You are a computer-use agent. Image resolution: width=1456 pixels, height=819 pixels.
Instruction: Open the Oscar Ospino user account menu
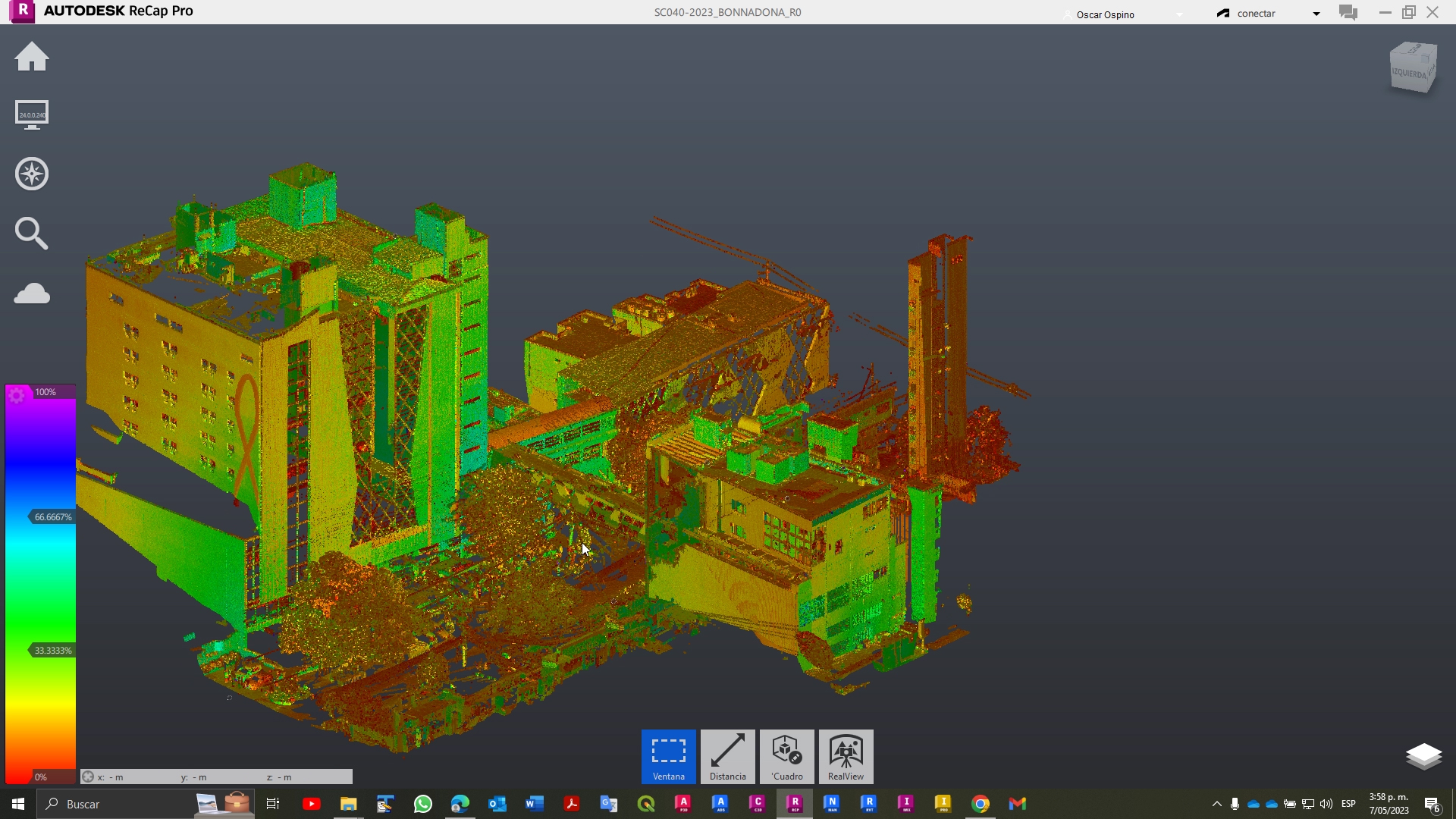tap(1106, 14)
